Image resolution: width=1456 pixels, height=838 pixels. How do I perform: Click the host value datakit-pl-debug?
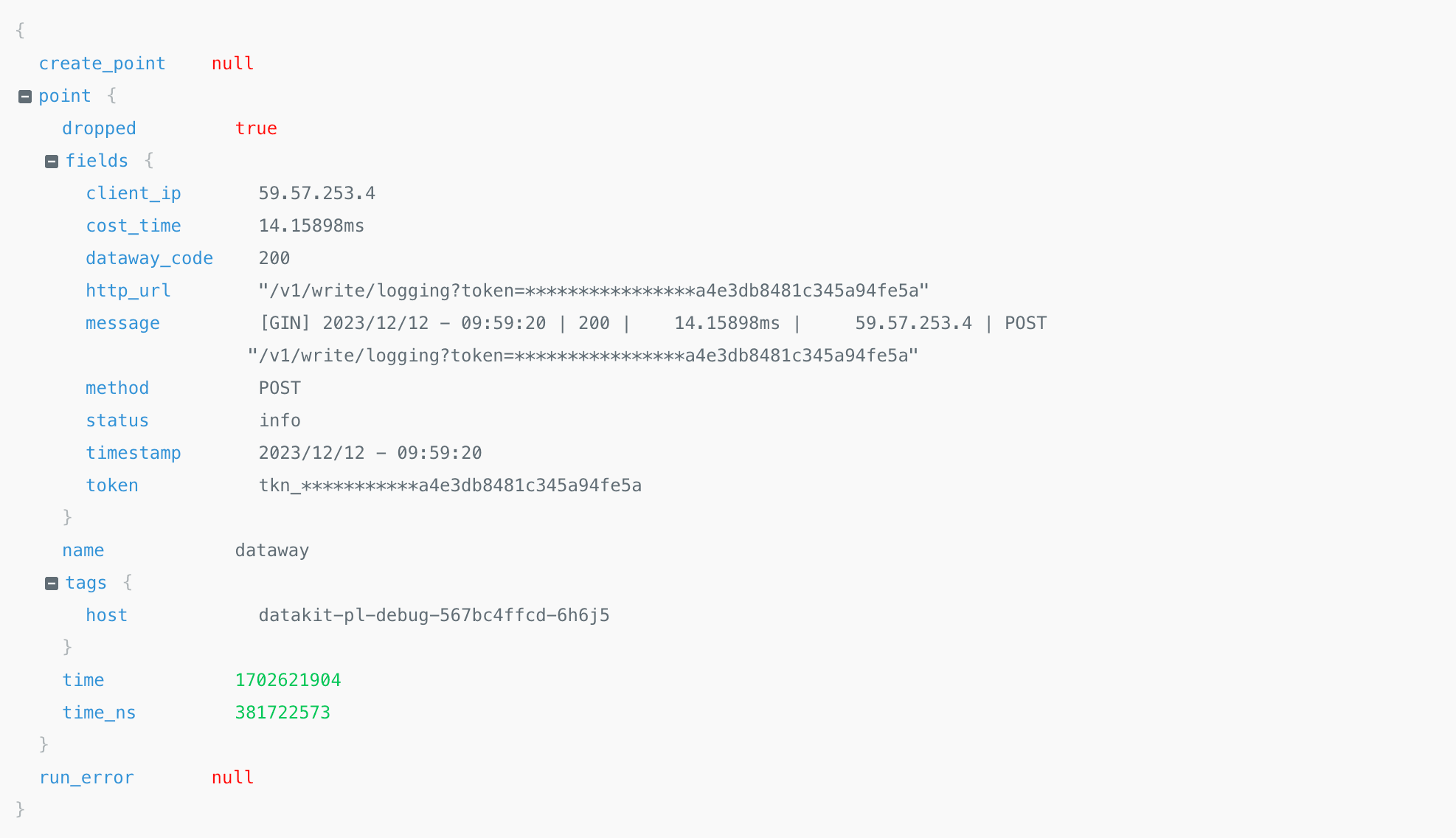pos(434,615)
